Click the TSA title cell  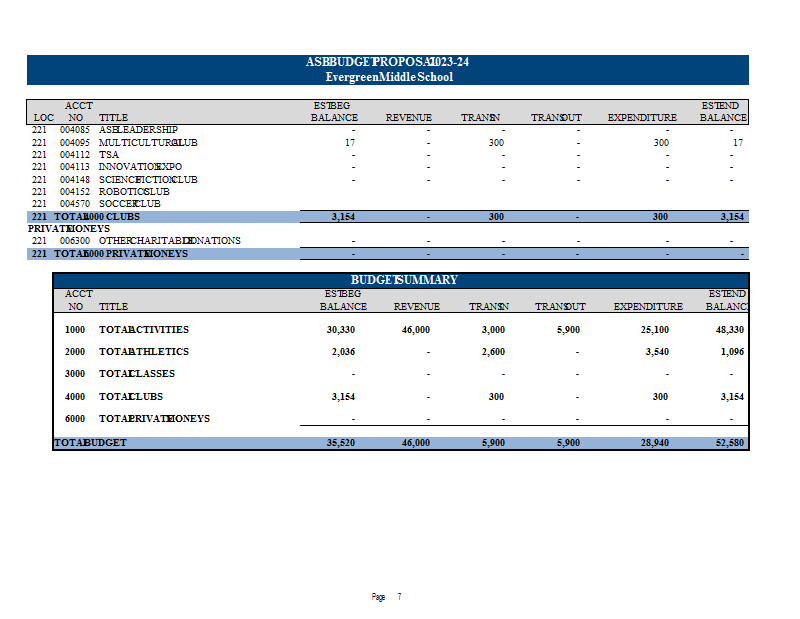[109, 155]
